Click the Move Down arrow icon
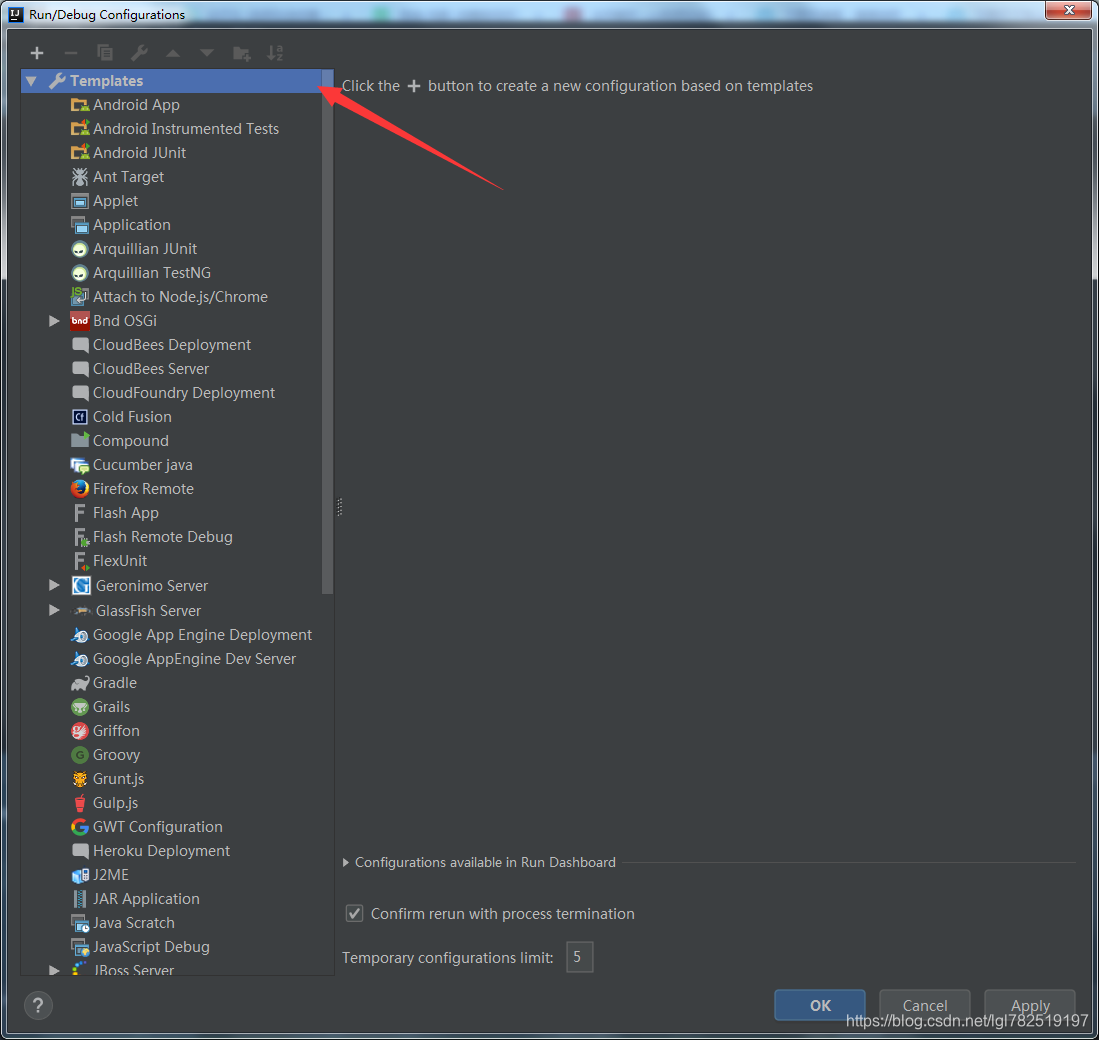 coord(207,53)
